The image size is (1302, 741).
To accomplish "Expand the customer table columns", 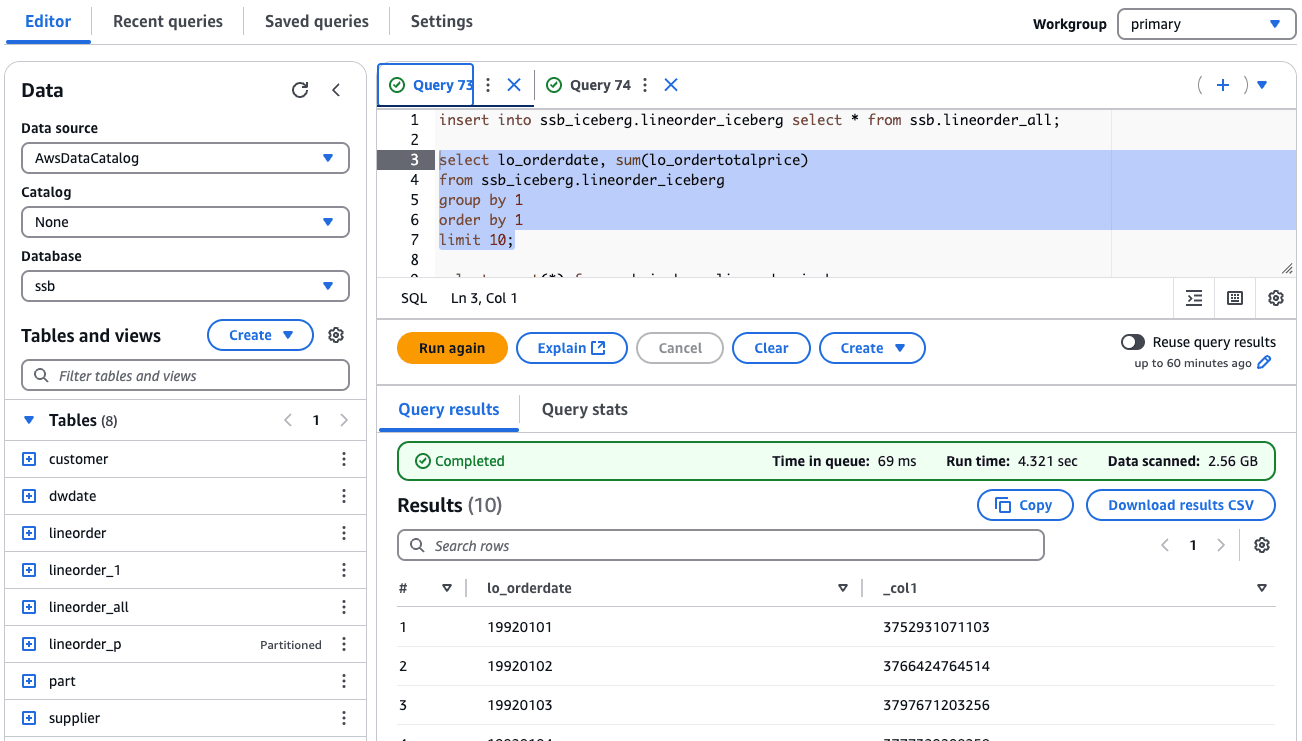I will click(x=29, y=459).
